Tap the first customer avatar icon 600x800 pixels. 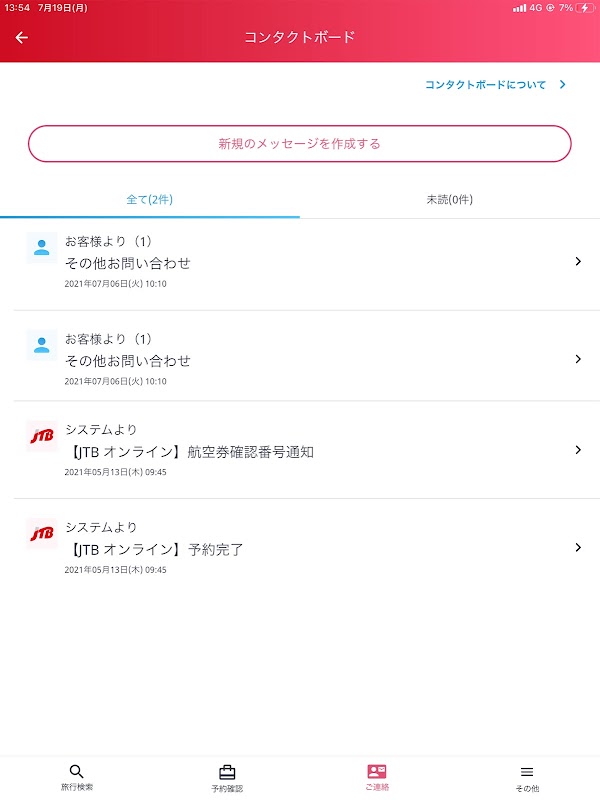pyautogui.click(x=41, y=247)
